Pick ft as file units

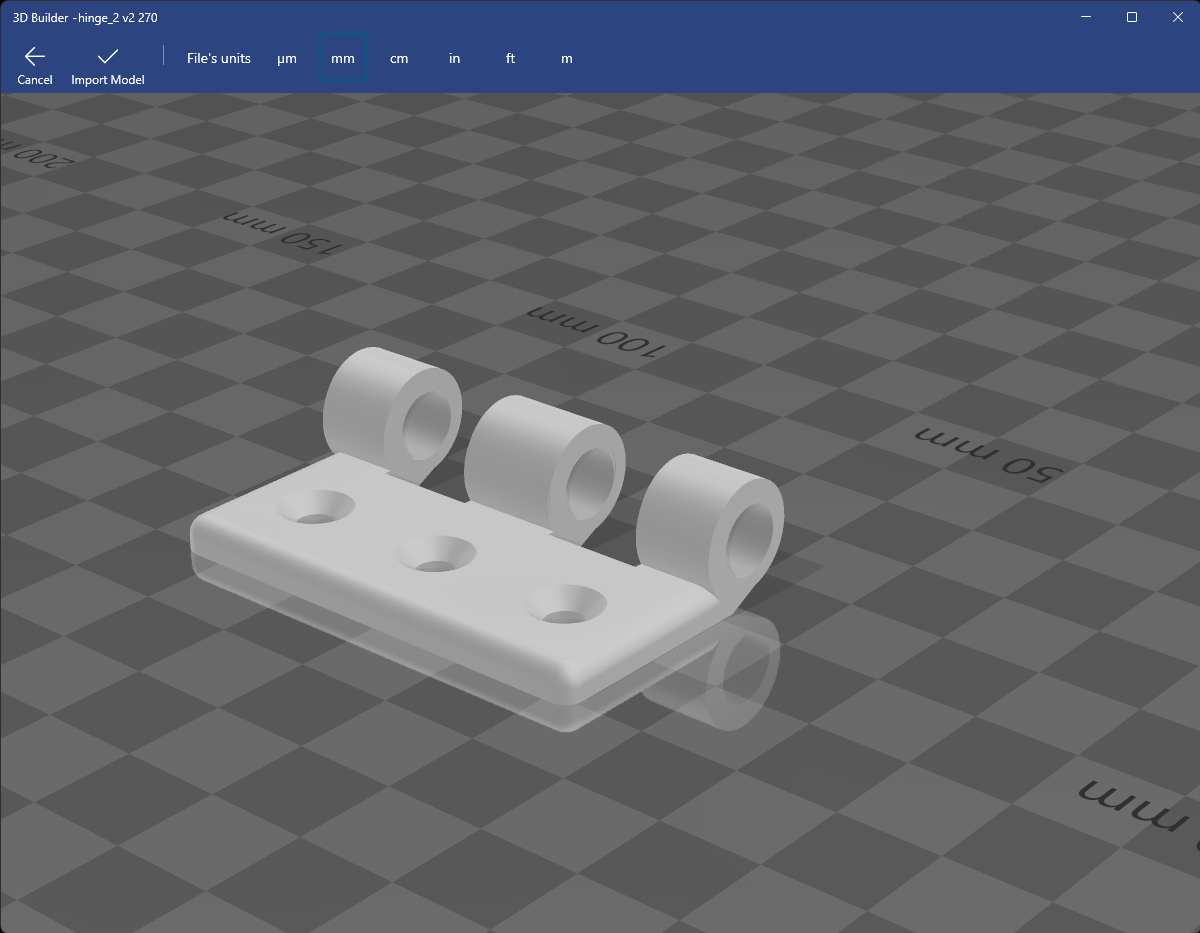[x=511, y=58]
